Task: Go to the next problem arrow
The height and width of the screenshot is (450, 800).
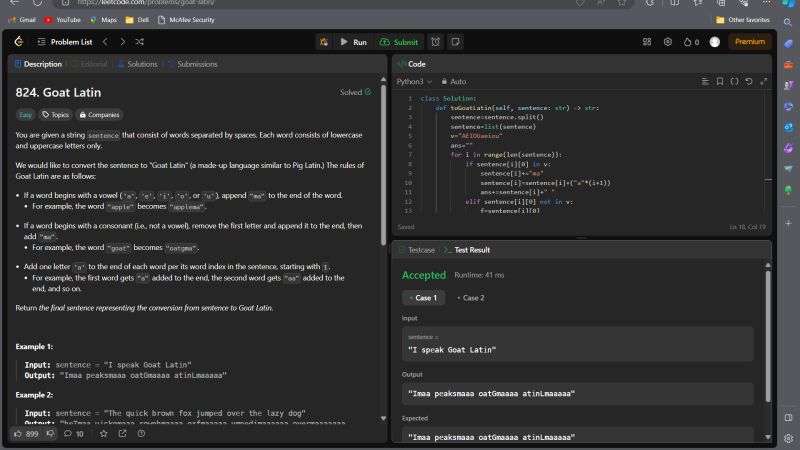Action: (122, 42)
